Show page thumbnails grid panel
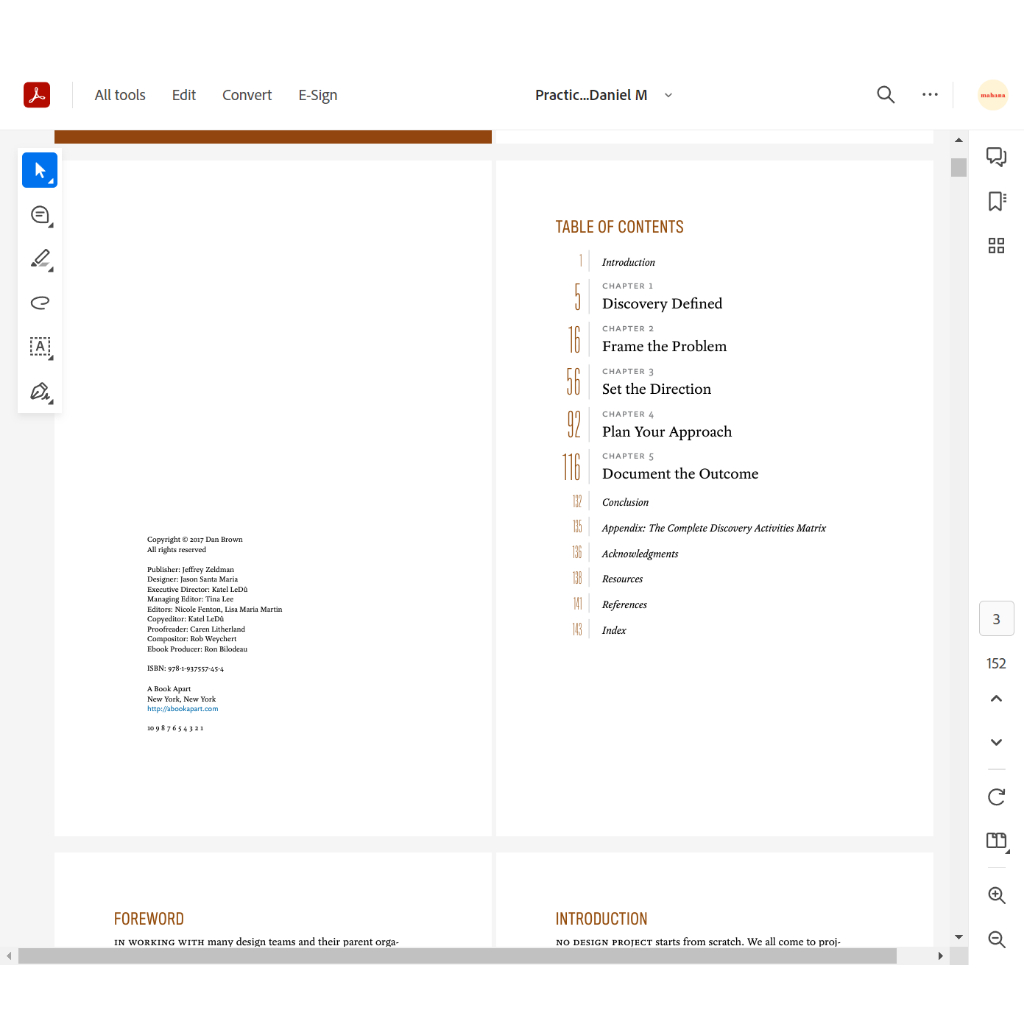Viewport: 1024px width, 1024px height. pos(996,246)
